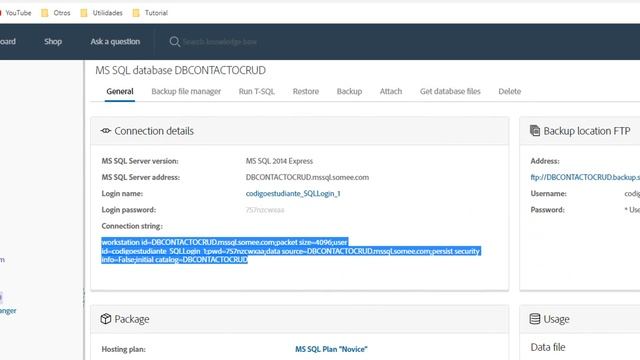Open the Delete tab
The image size is (640, 360).
pos(509,91)
